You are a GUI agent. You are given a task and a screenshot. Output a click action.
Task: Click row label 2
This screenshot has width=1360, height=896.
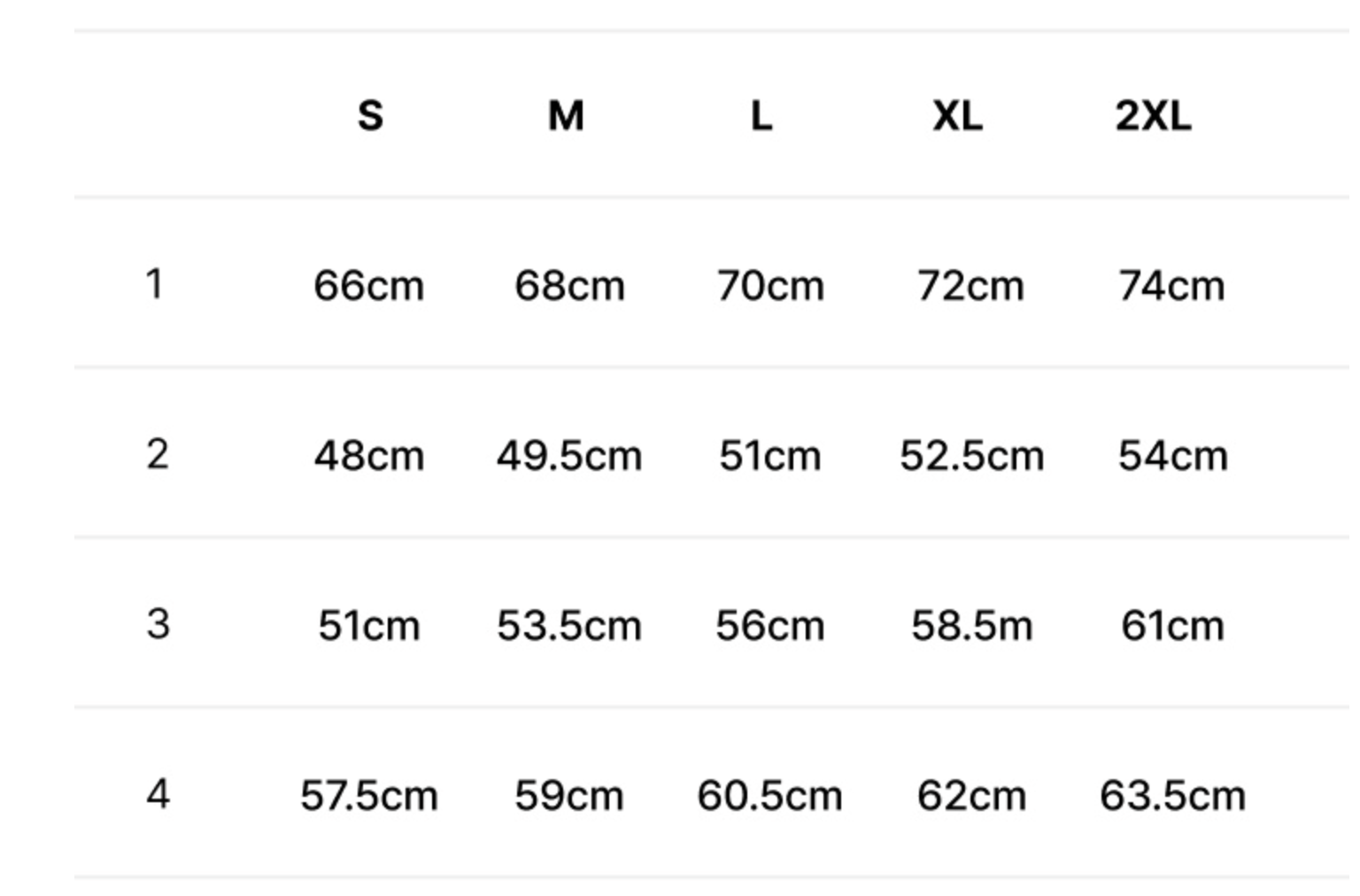157,454
